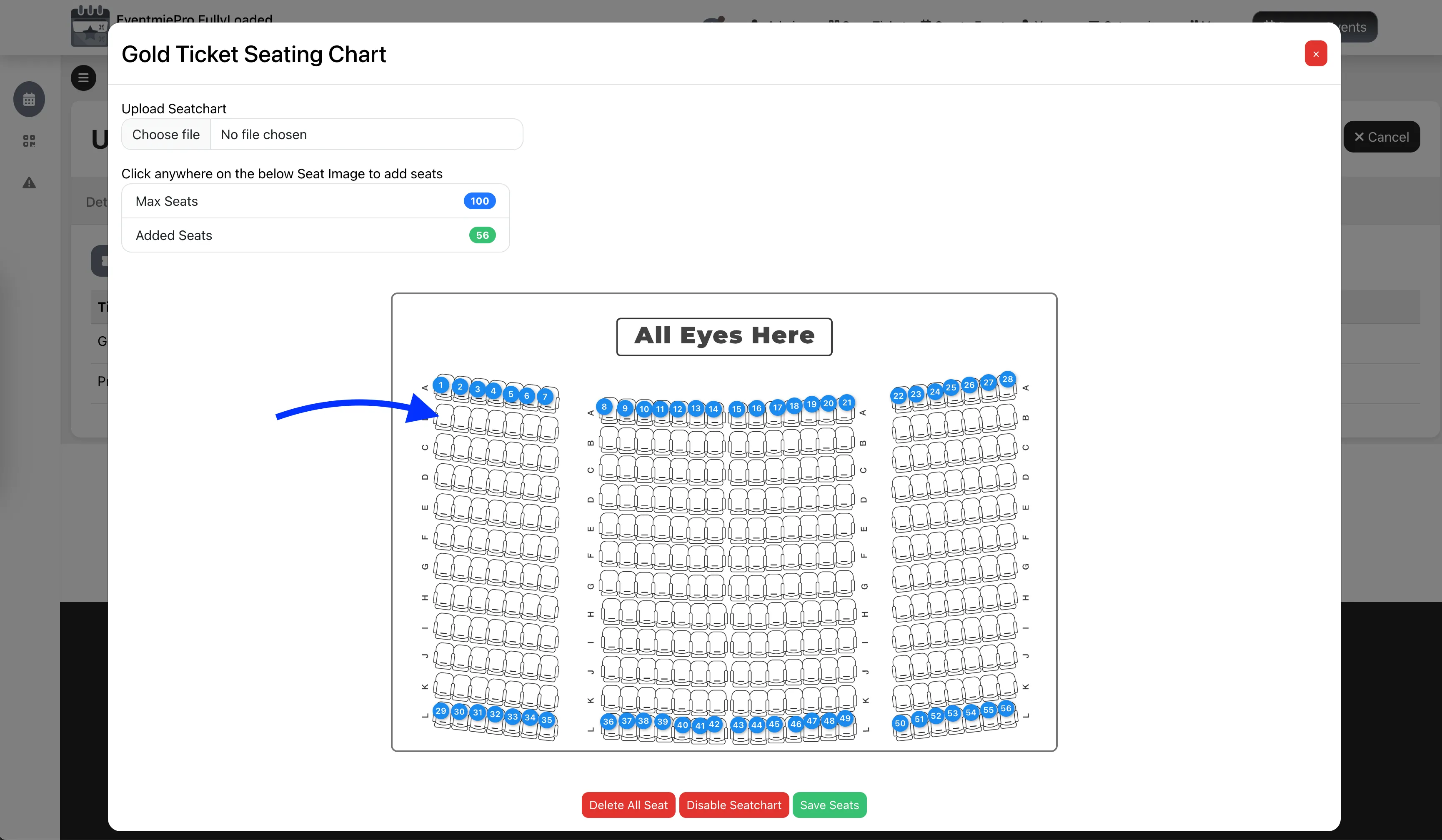
Task: Click the Delete All Seat button
Action: point(628,805)
